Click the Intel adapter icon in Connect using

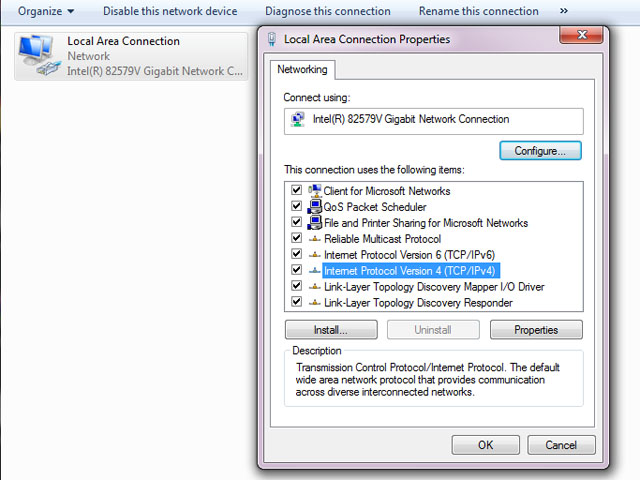(x=298, y=119)
